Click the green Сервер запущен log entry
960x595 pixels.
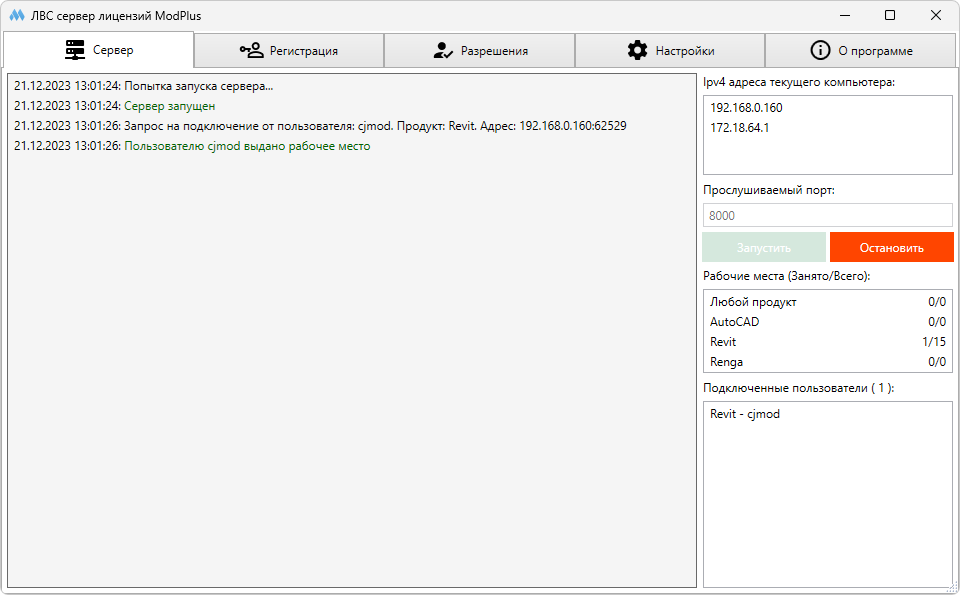pyautogui.click(x=169, y=106)
